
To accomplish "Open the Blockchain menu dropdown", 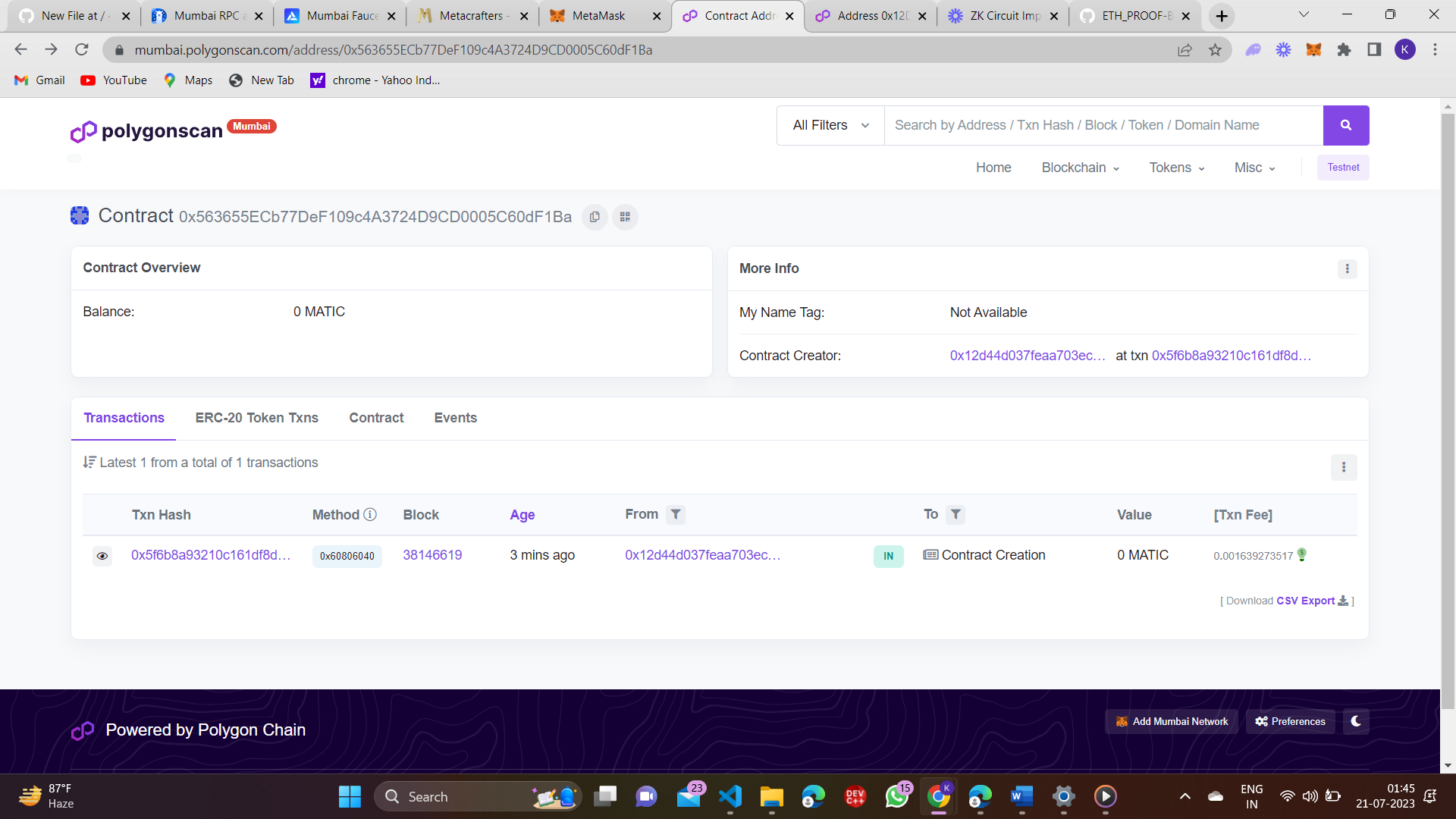I will pos(1080,168).
